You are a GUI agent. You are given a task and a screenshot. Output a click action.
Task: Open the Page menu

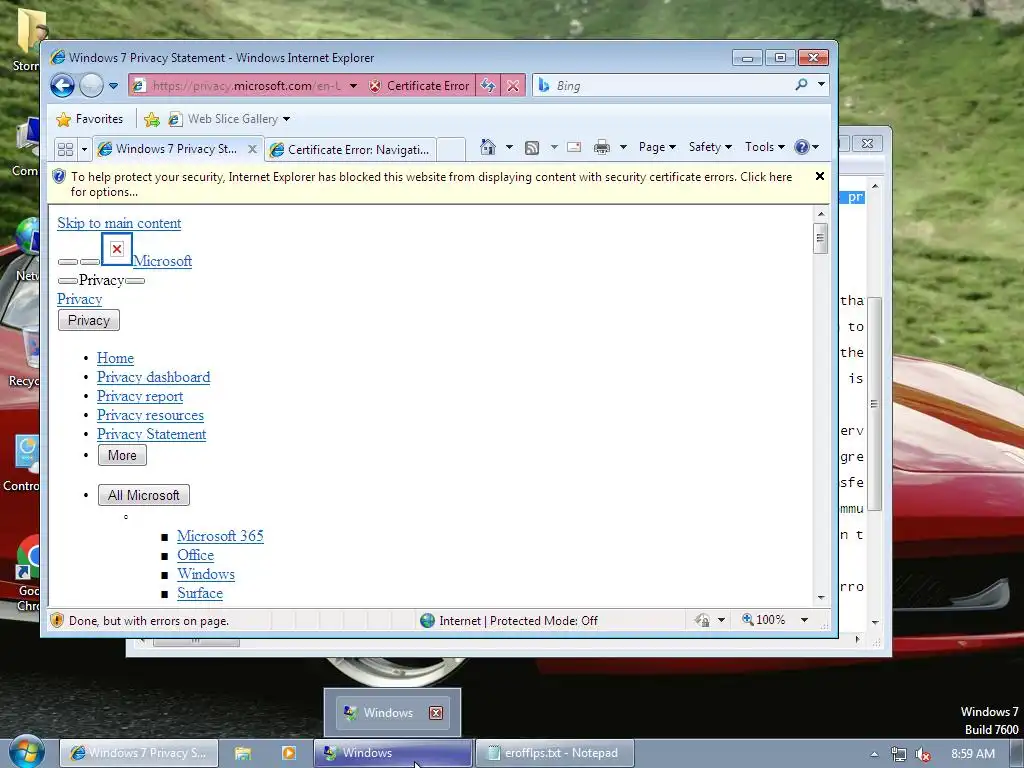tap(657, 147)
